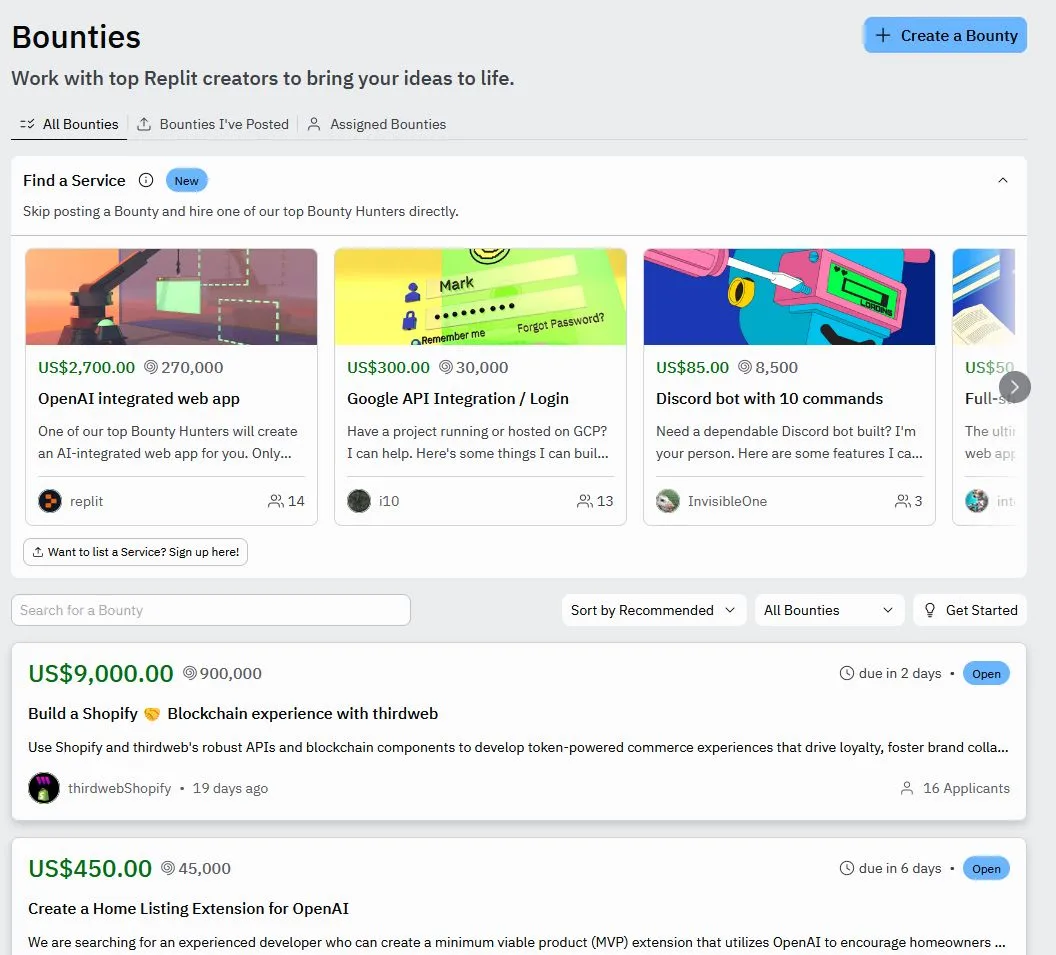Click Want to list a Service? Sign up here!
The width and height of the screenshot is (1056, 955).
point(135,552)
